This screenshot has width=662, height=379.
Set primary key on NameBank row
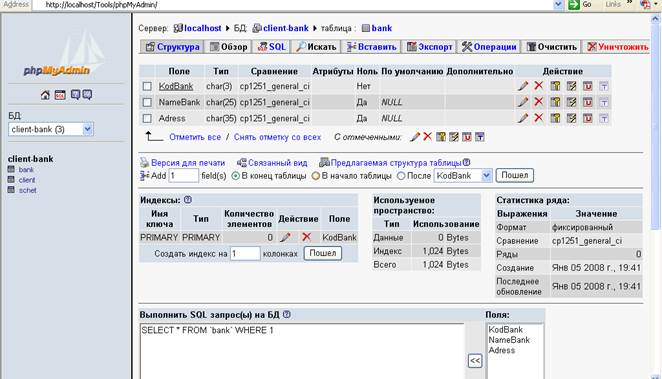tap(555, 102)
